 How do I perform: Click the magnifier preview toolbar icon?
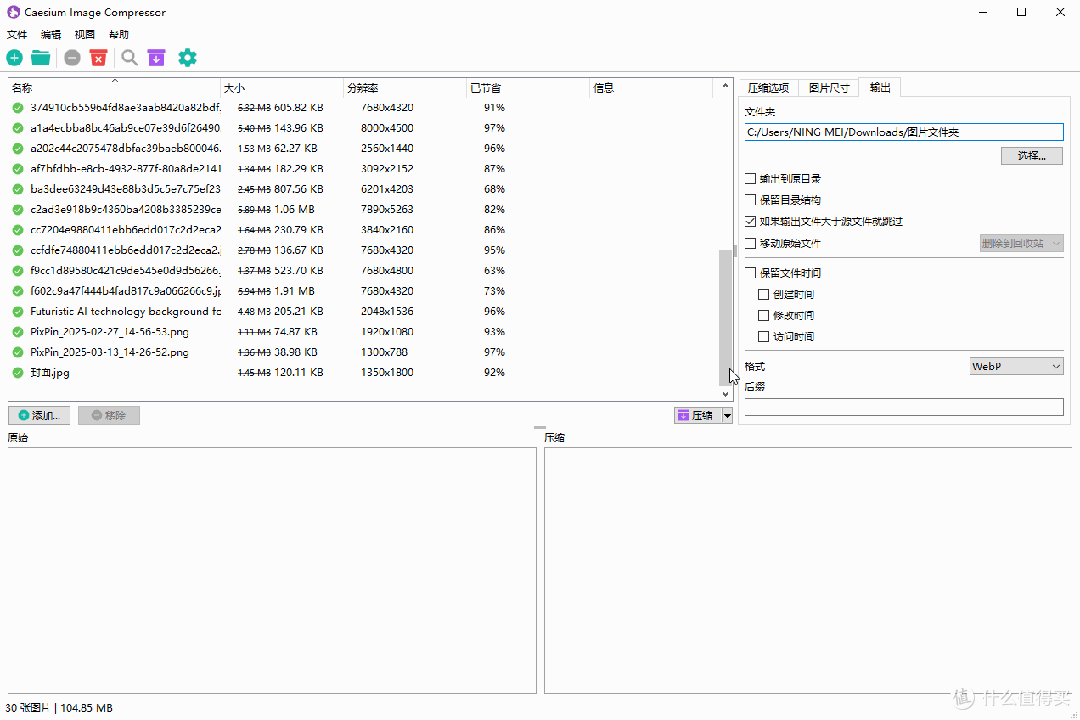(129, 58)
